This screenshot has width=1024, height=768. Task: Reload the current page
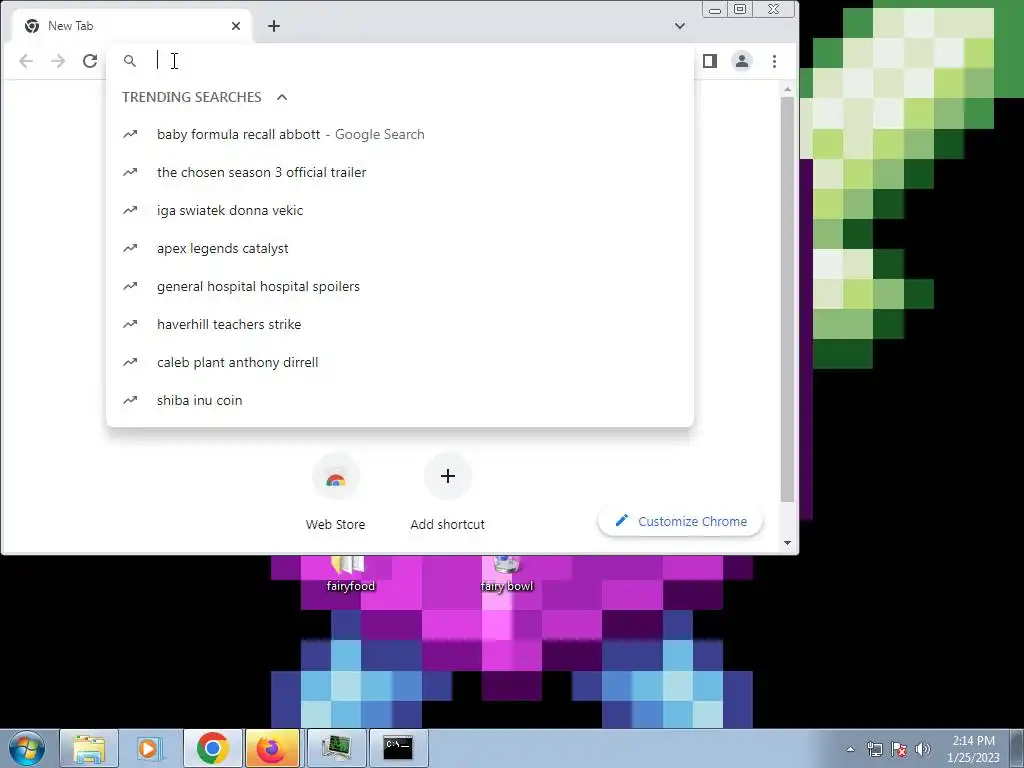tap(90, 61)
